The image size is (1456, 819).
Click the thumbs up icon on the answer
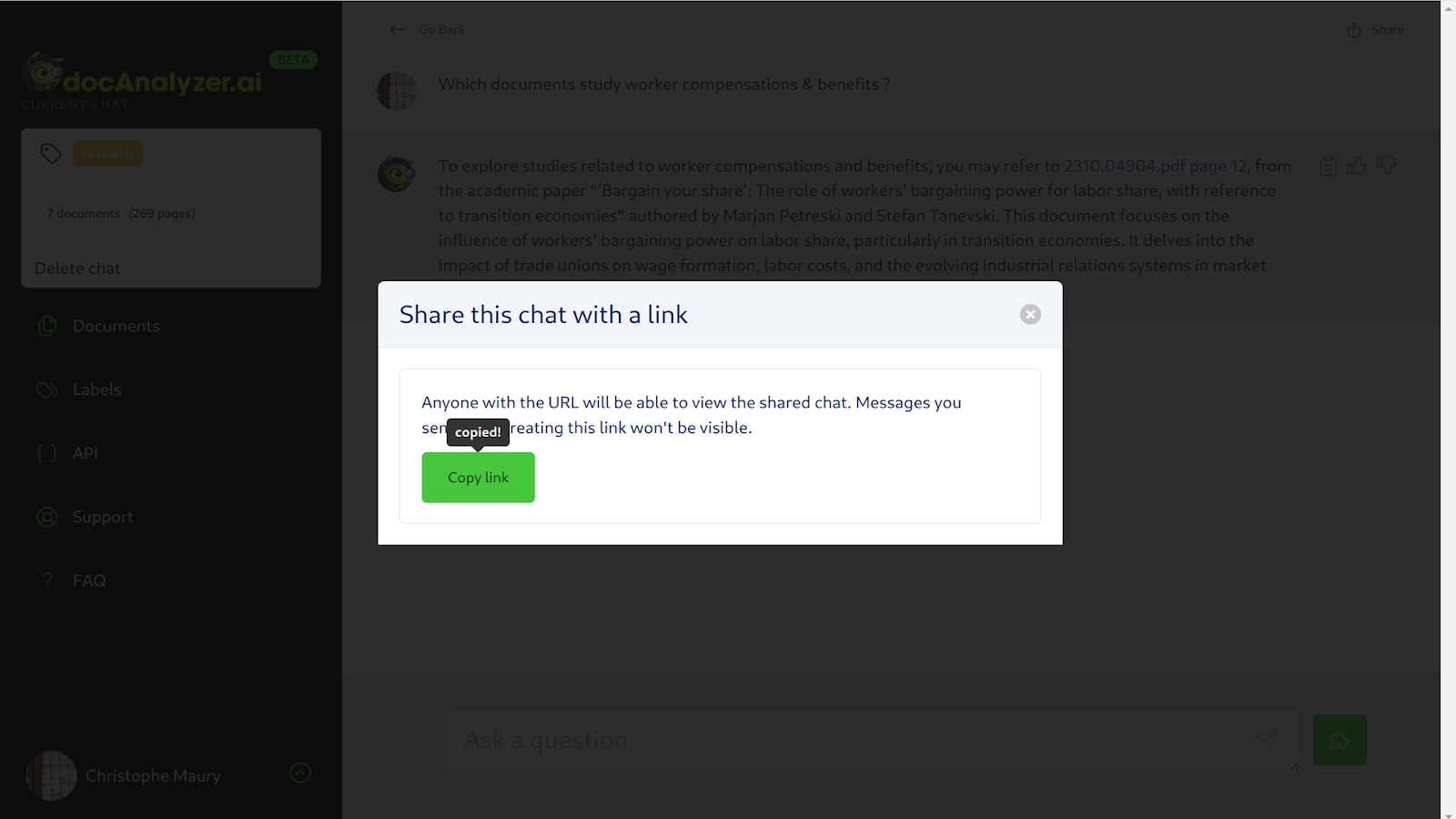pos(1357,166)
